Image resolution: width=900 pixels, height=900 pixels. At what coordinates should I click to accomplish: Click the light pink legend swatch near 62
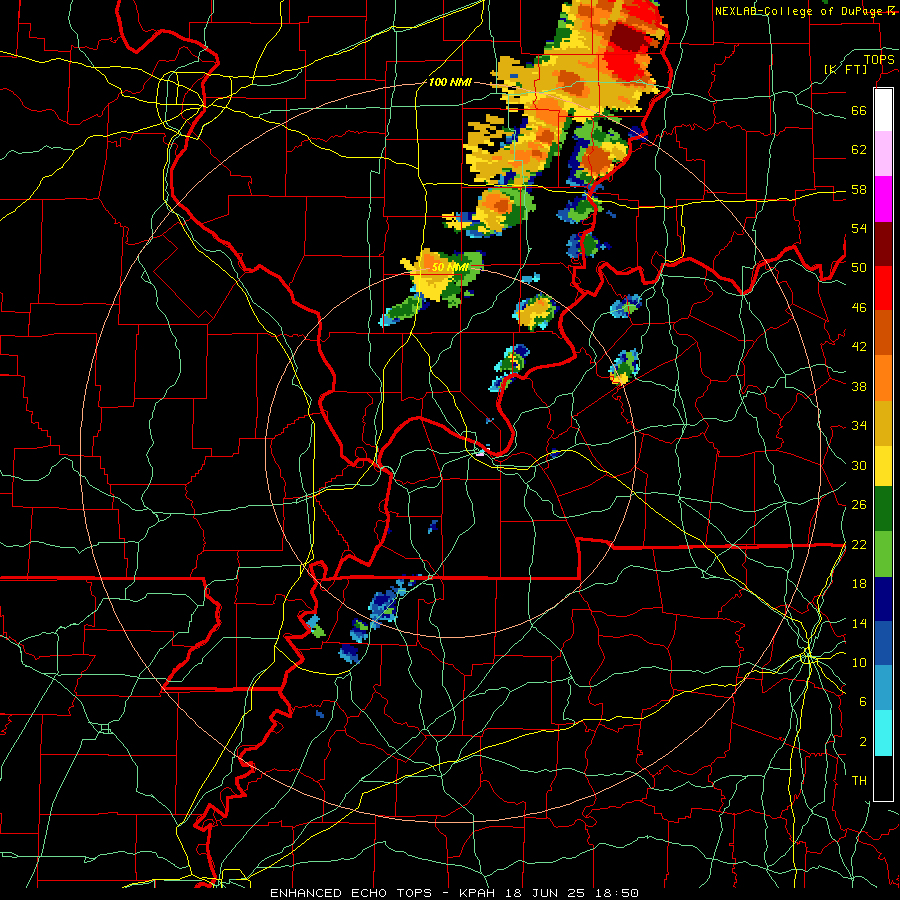(x=883, y=154)
